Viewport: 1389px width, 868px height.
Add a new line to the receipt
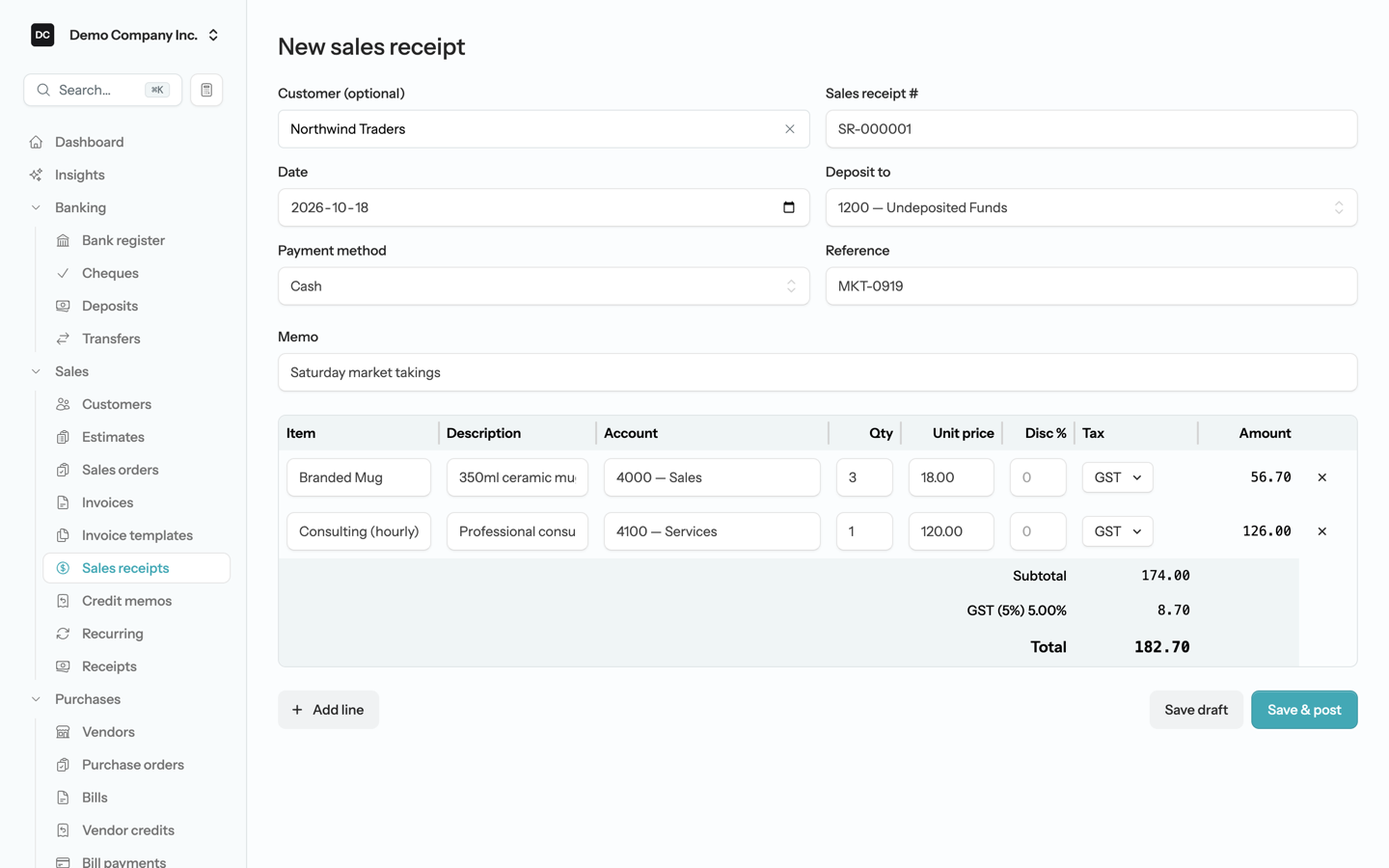(x=328, y=710)
